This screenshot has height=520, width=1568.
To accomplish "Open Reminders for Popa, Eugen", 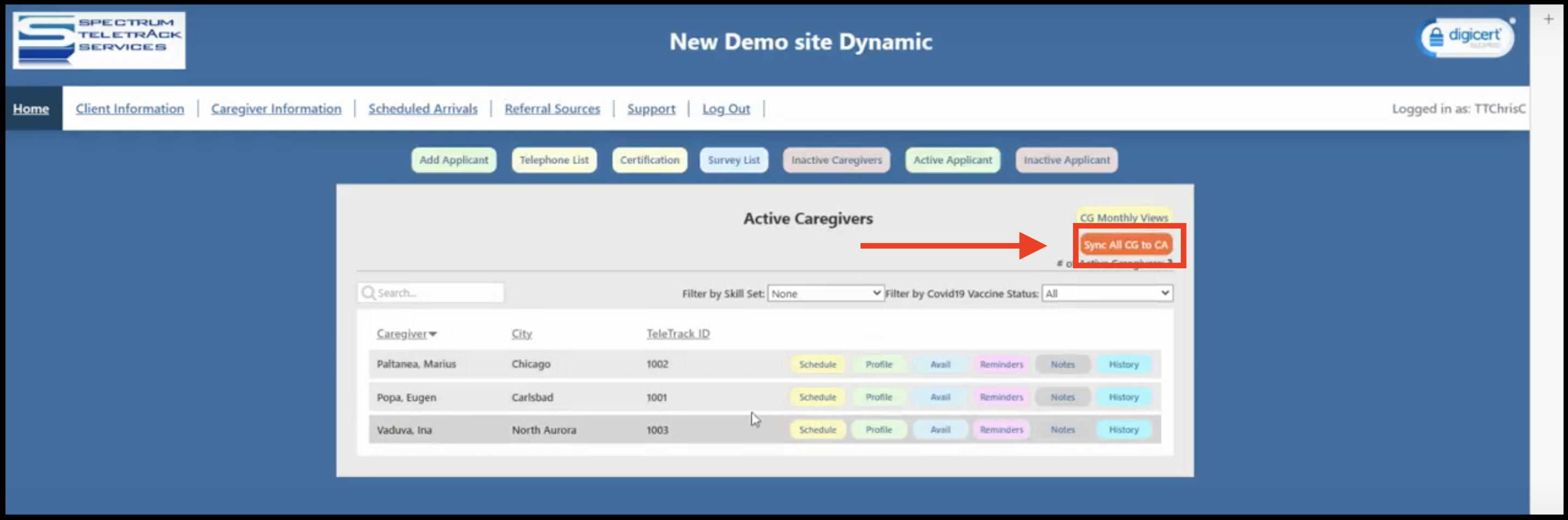I will [1001, 397].
